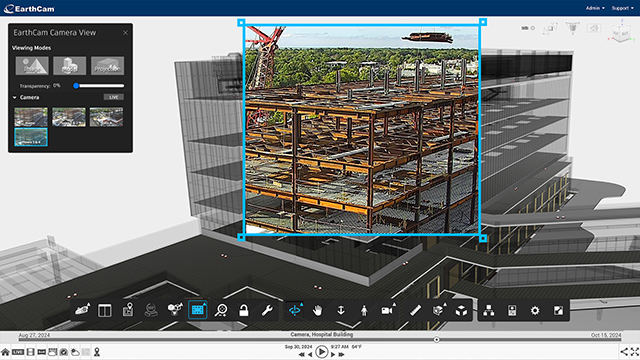Open the Properties panel icon
Image resolution: width=640 pixels, height=360 pixels.
(512, 311)
